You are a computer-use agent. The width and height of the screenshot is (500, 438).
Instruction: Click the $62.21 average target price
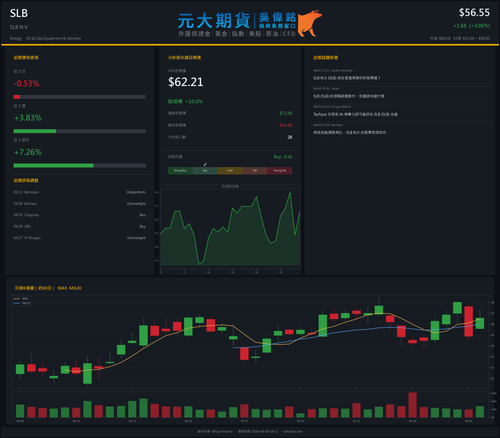click(186, 82)
